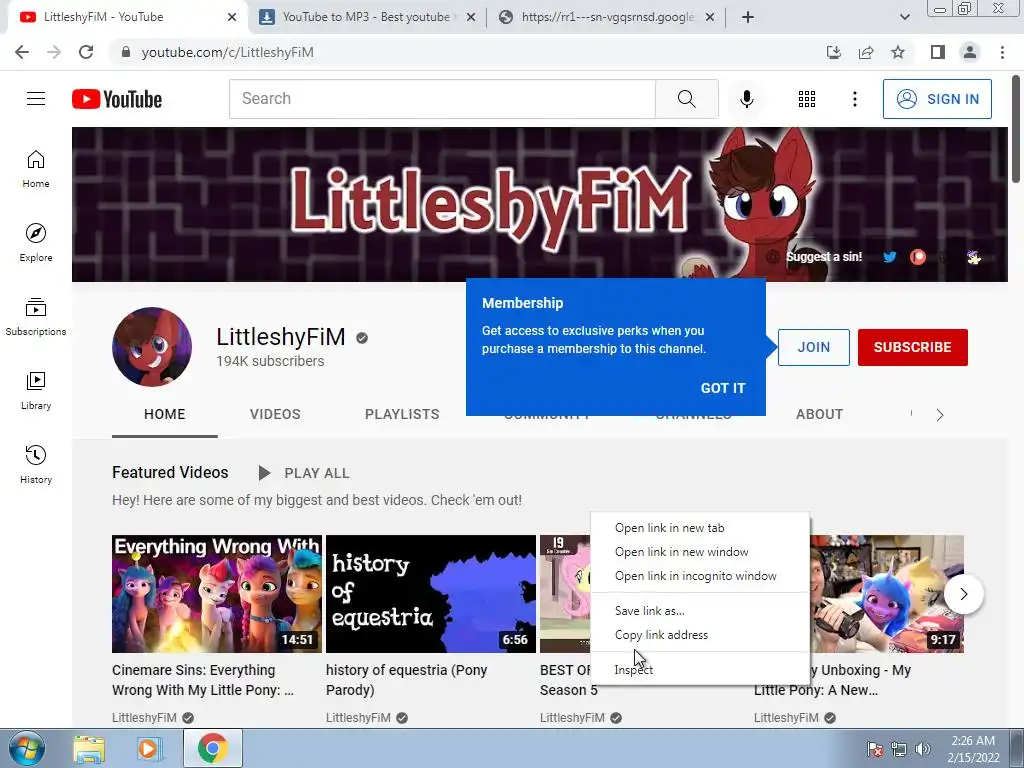The image size is (1024, 768).
Task: Click the share page icon in address bar
Action: 867,52
